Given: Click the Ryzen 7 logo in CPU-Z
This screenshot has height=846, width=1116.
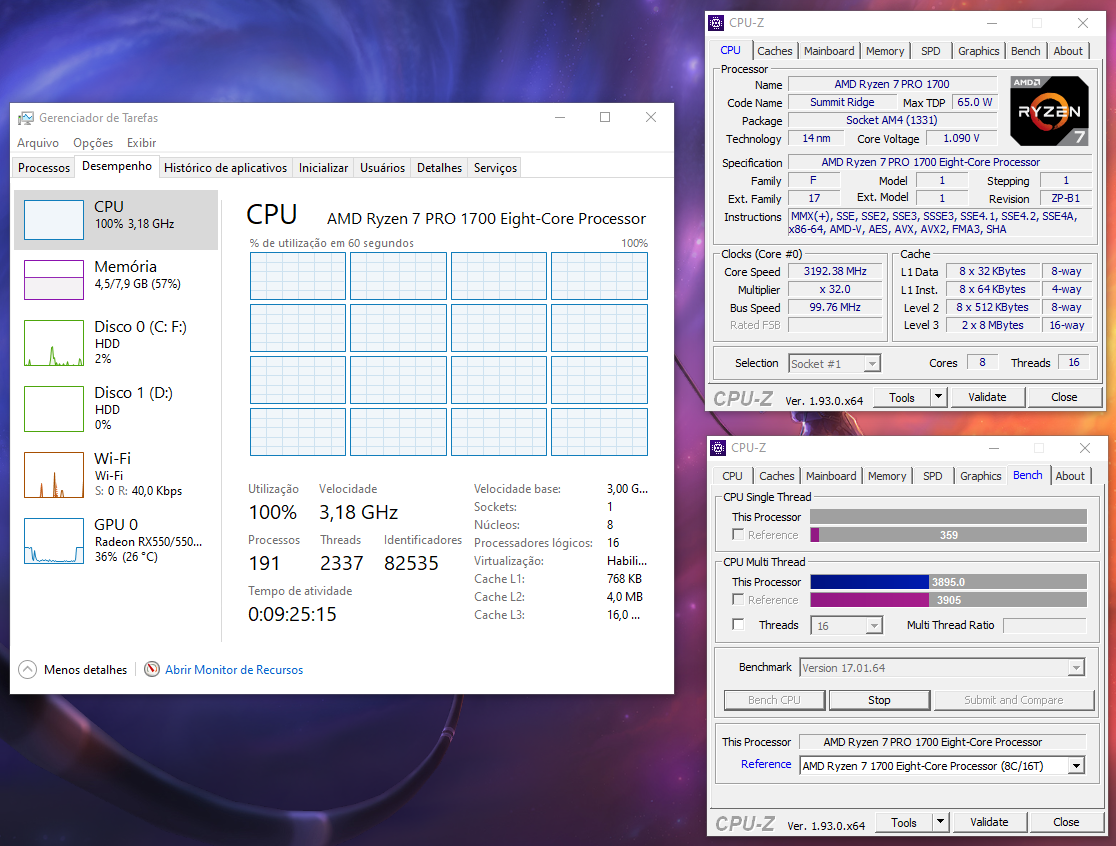Looking at the screenshot, I should click(x=1049, y=110).
